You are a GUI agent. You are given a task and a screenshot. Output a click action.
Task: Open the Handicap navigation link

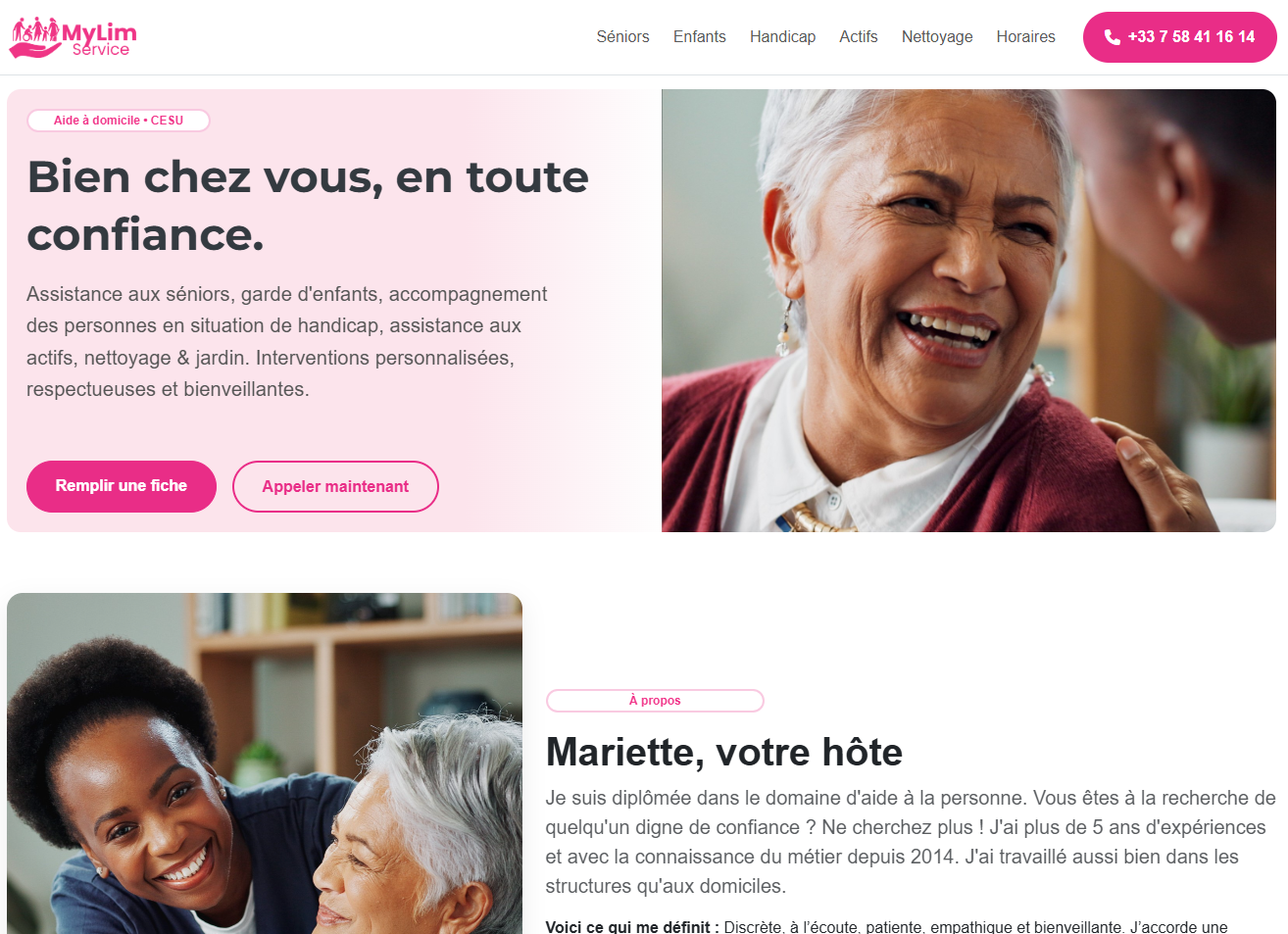782,36
